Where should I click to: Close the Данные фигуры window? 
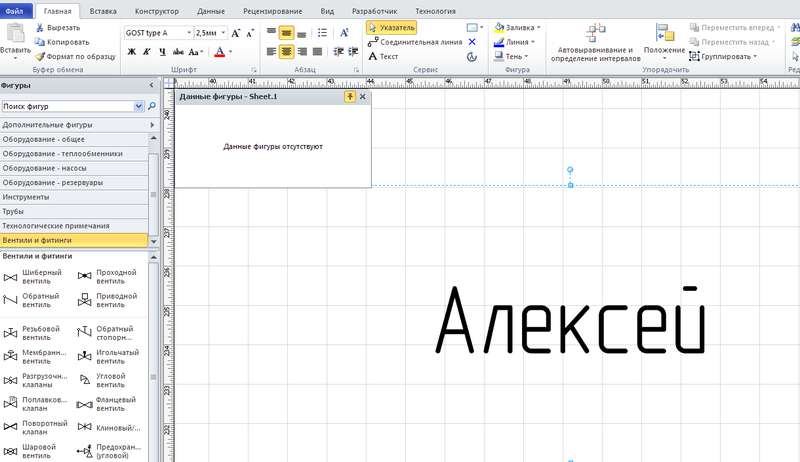pyautogui.click(x=362, y=96)
